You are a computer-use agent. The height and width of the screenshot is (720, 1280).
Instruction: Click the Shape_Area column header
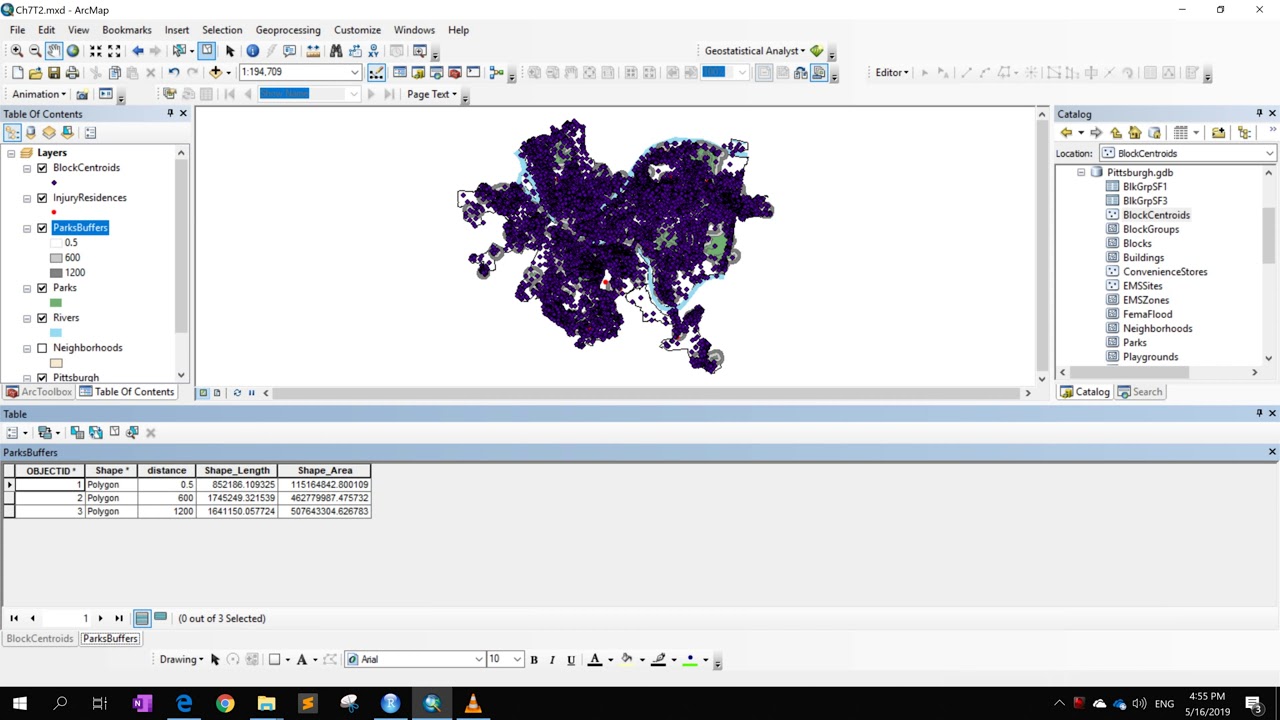(325, 471)
